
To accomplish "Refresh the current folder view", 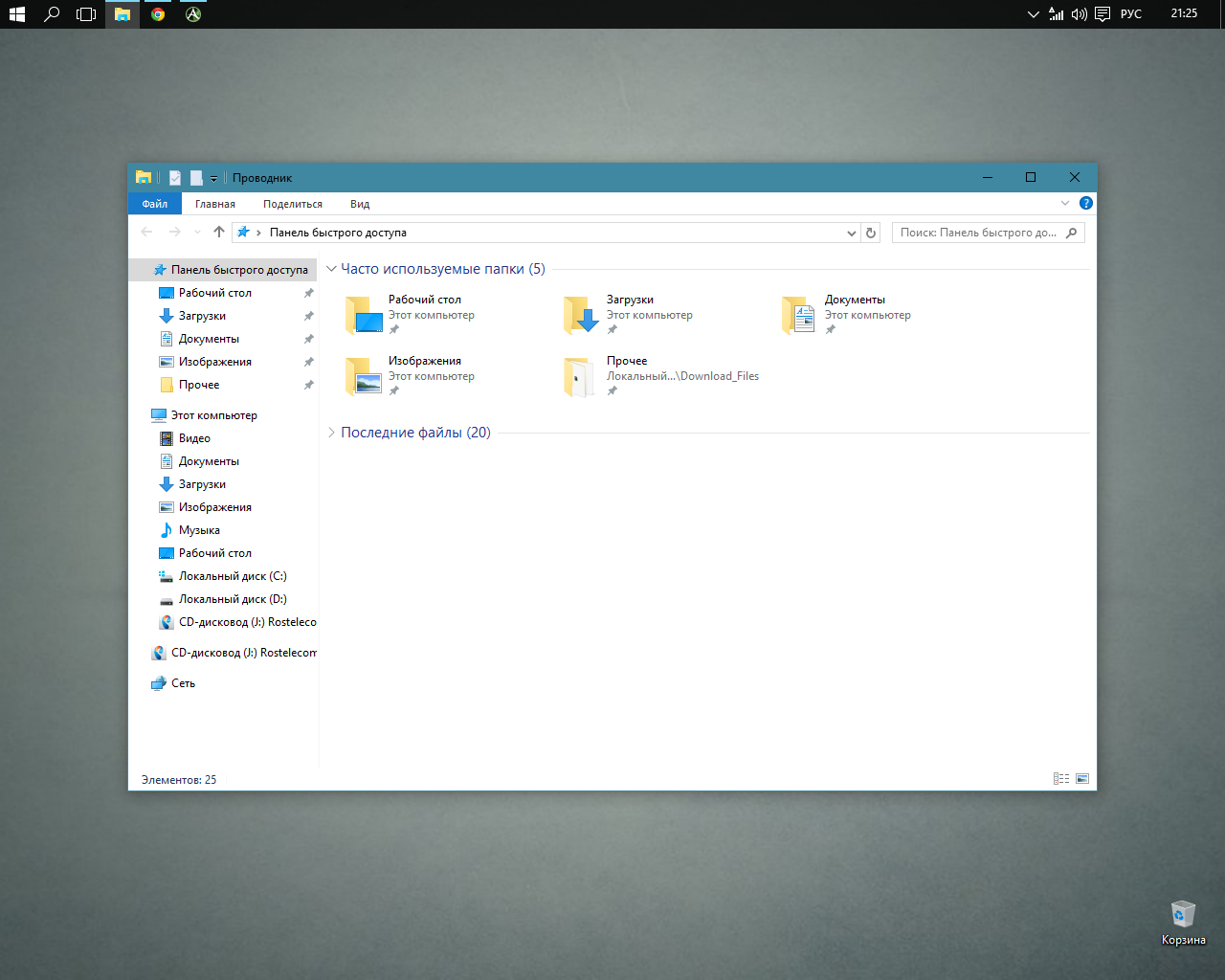I will pyautogui.click(x=871, y=233).
